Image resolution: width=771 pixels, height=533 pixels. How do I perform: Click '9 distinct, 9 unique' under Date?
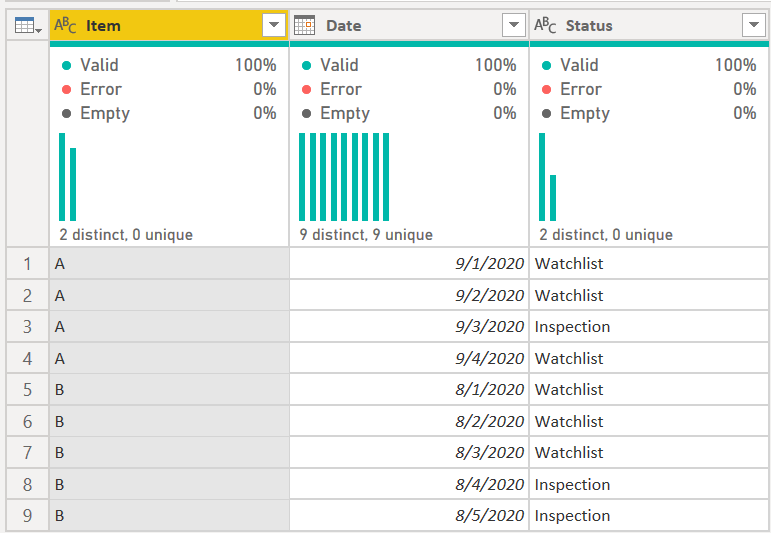tap(366, 235)
